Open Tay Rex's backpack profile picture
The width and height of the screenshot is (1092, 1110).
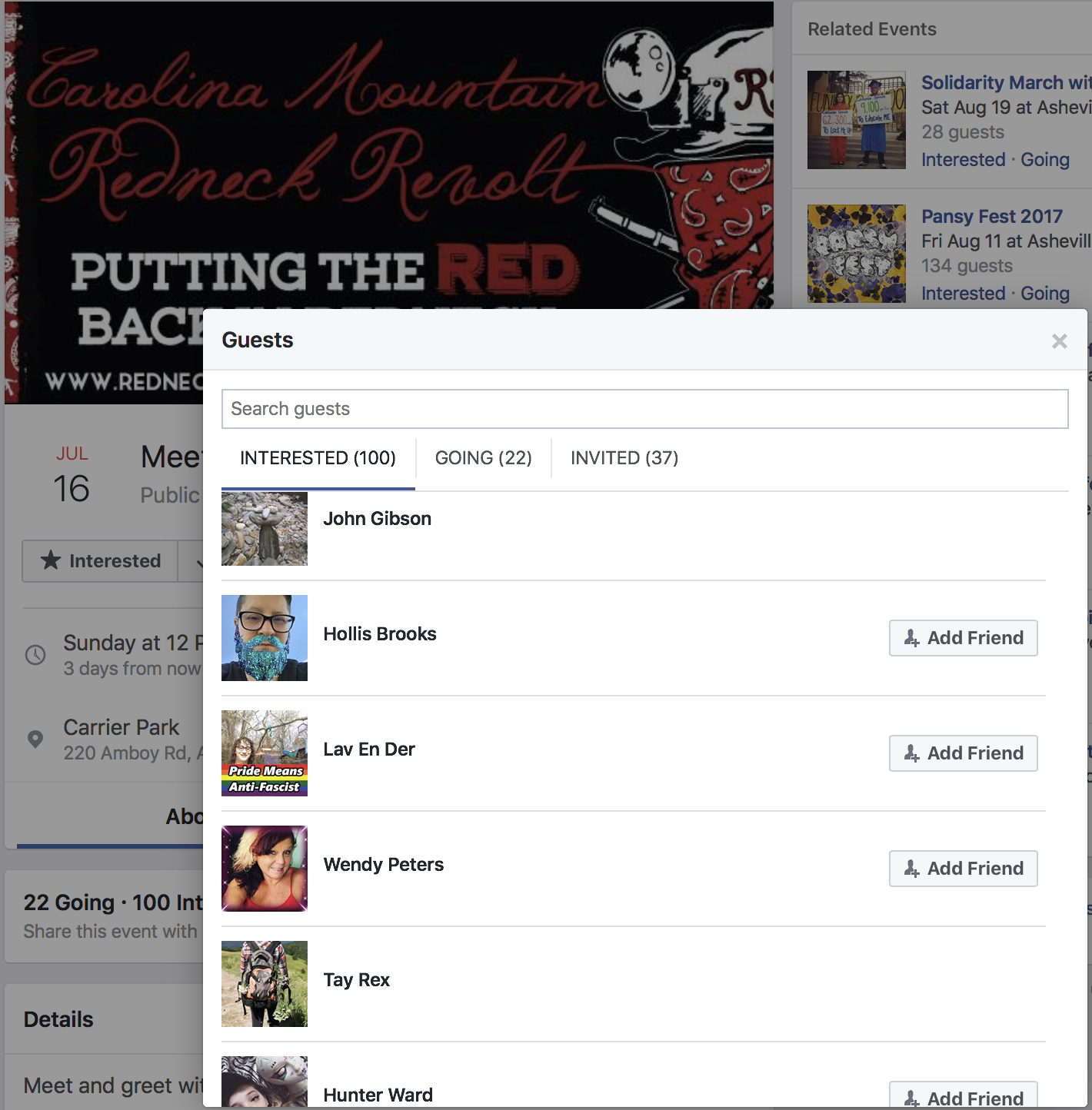pyautogui.click(x=265, y=984)
